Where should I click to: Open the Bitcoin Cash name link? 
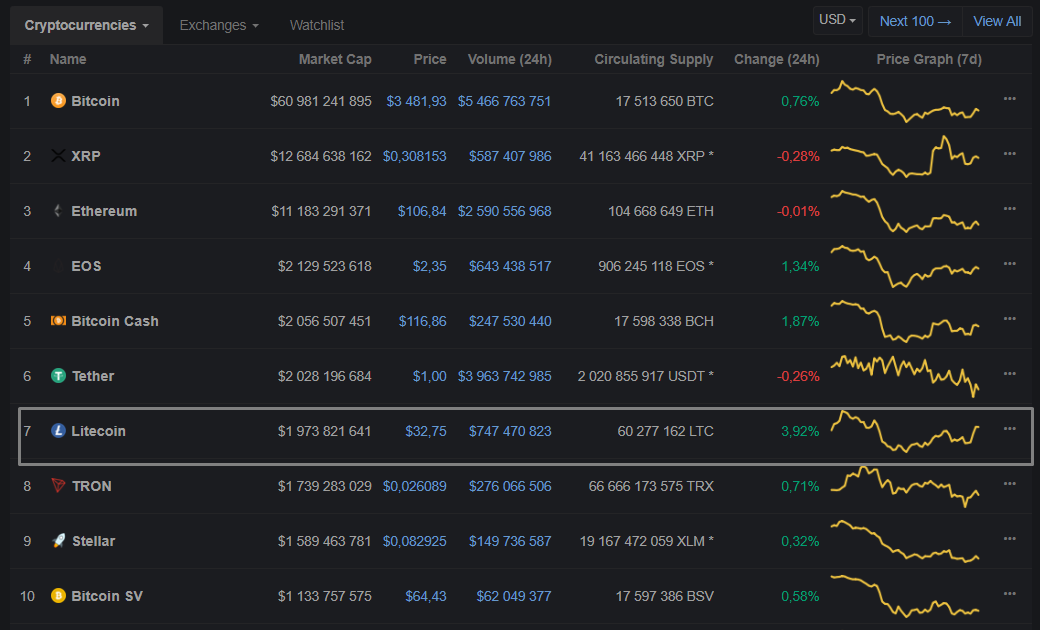coord(115,321)
